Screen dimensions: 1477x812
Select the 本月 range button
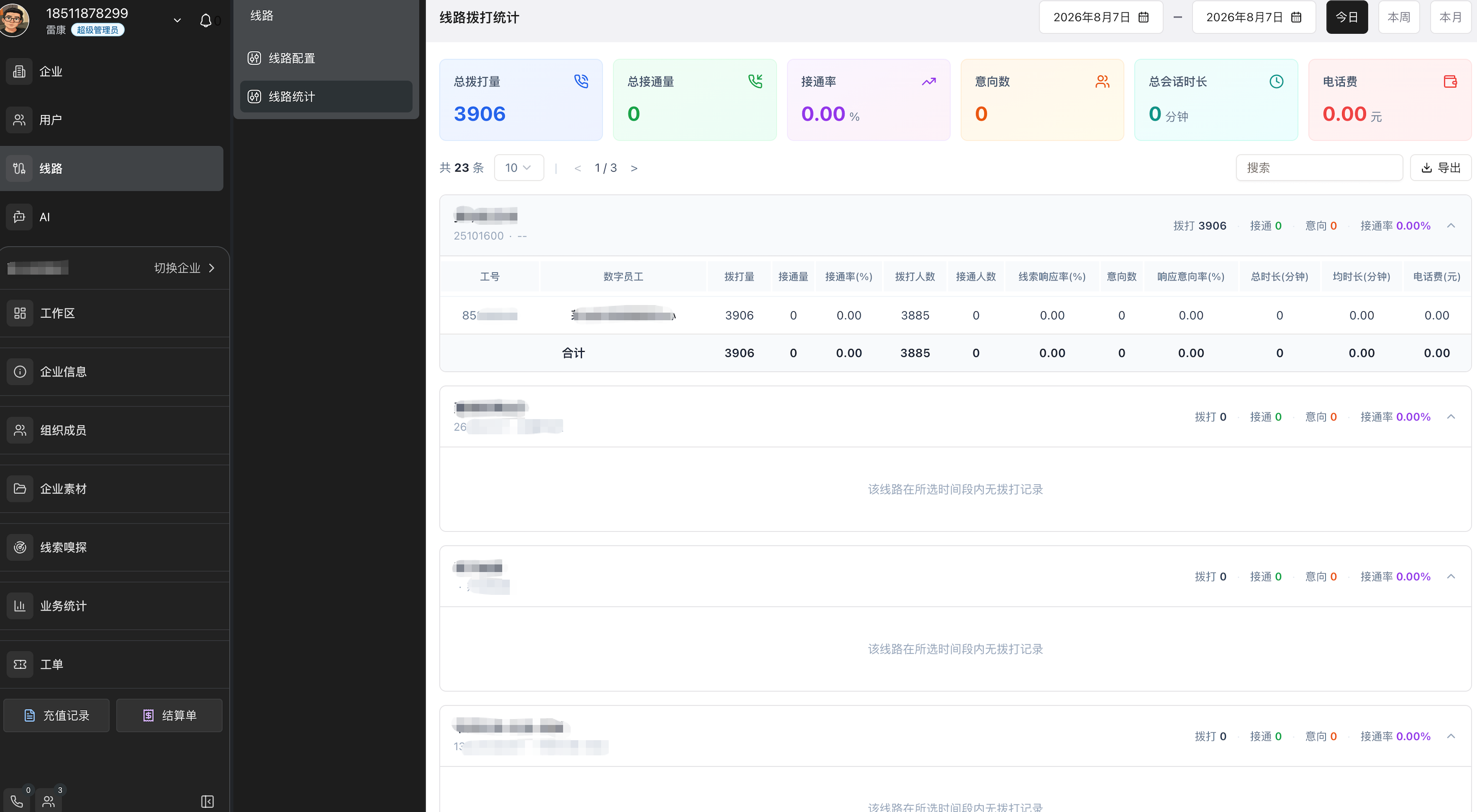point(1451,17)
